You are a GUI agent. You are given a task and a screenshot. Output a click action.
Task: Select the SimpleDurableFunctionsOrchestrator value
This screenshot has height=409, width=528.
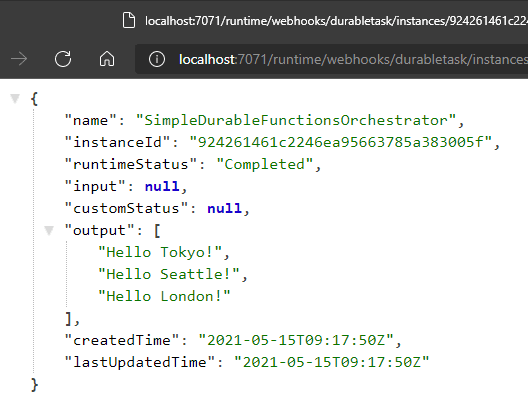(296, 120)
